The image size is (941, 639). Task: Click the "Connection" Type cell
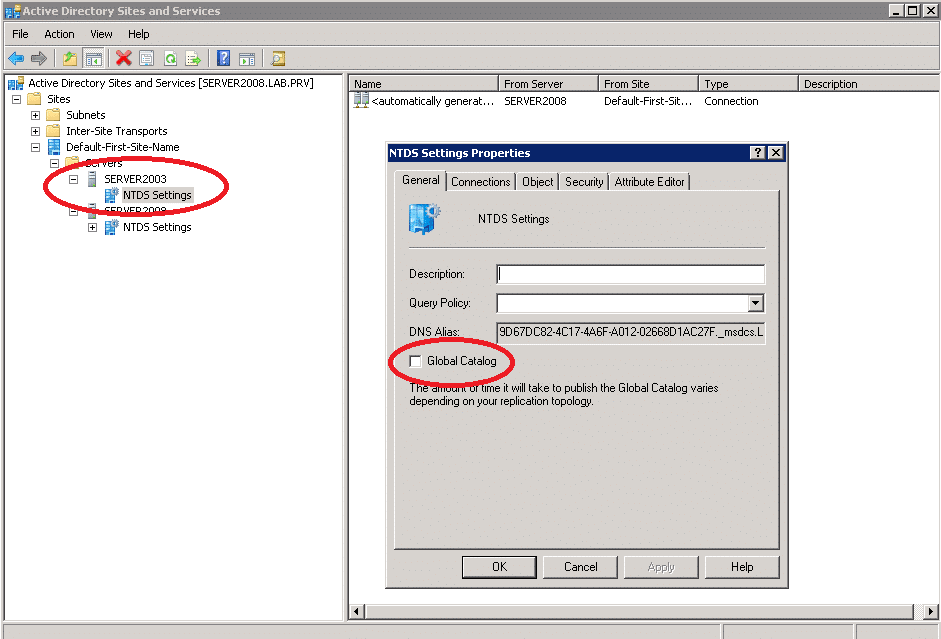click(732, 101)
